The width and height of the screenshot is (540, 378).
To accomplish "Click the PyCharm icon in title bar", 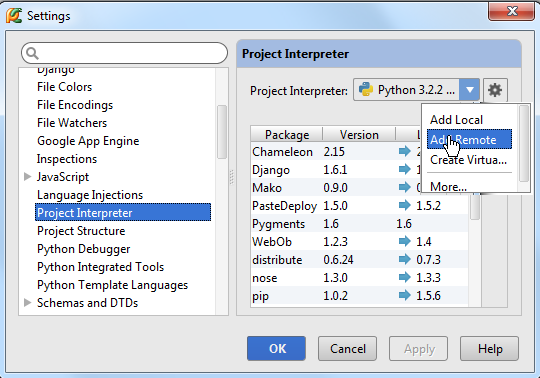I will point(14,15).
